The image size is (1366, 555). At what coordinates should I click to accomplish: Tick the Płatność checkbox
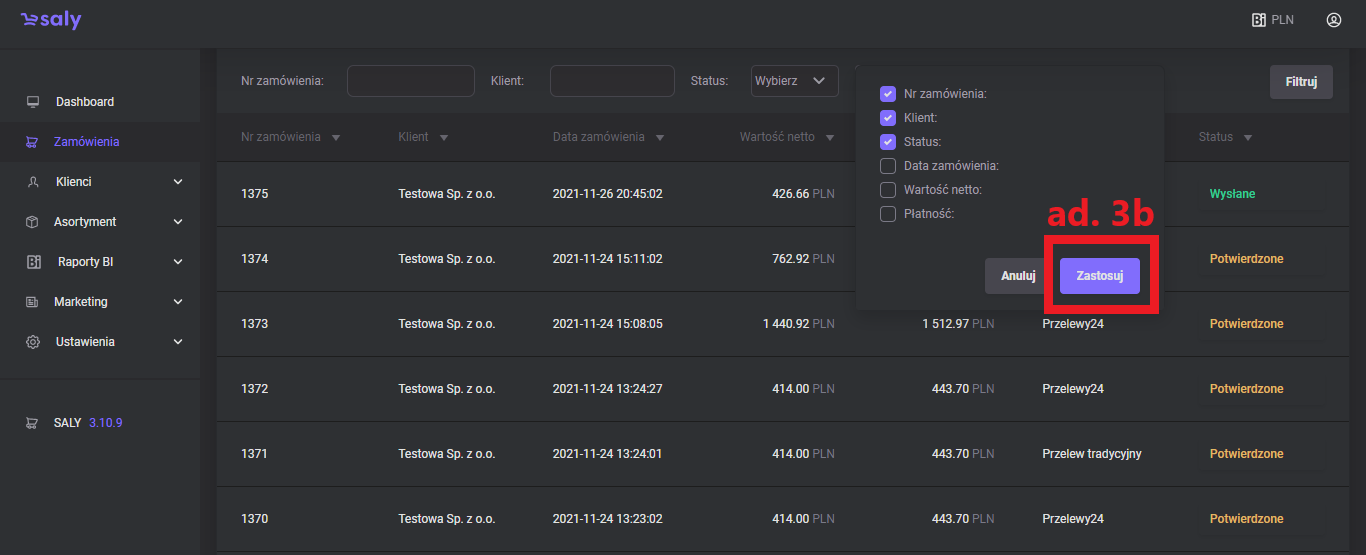click(x=887, y=214)
